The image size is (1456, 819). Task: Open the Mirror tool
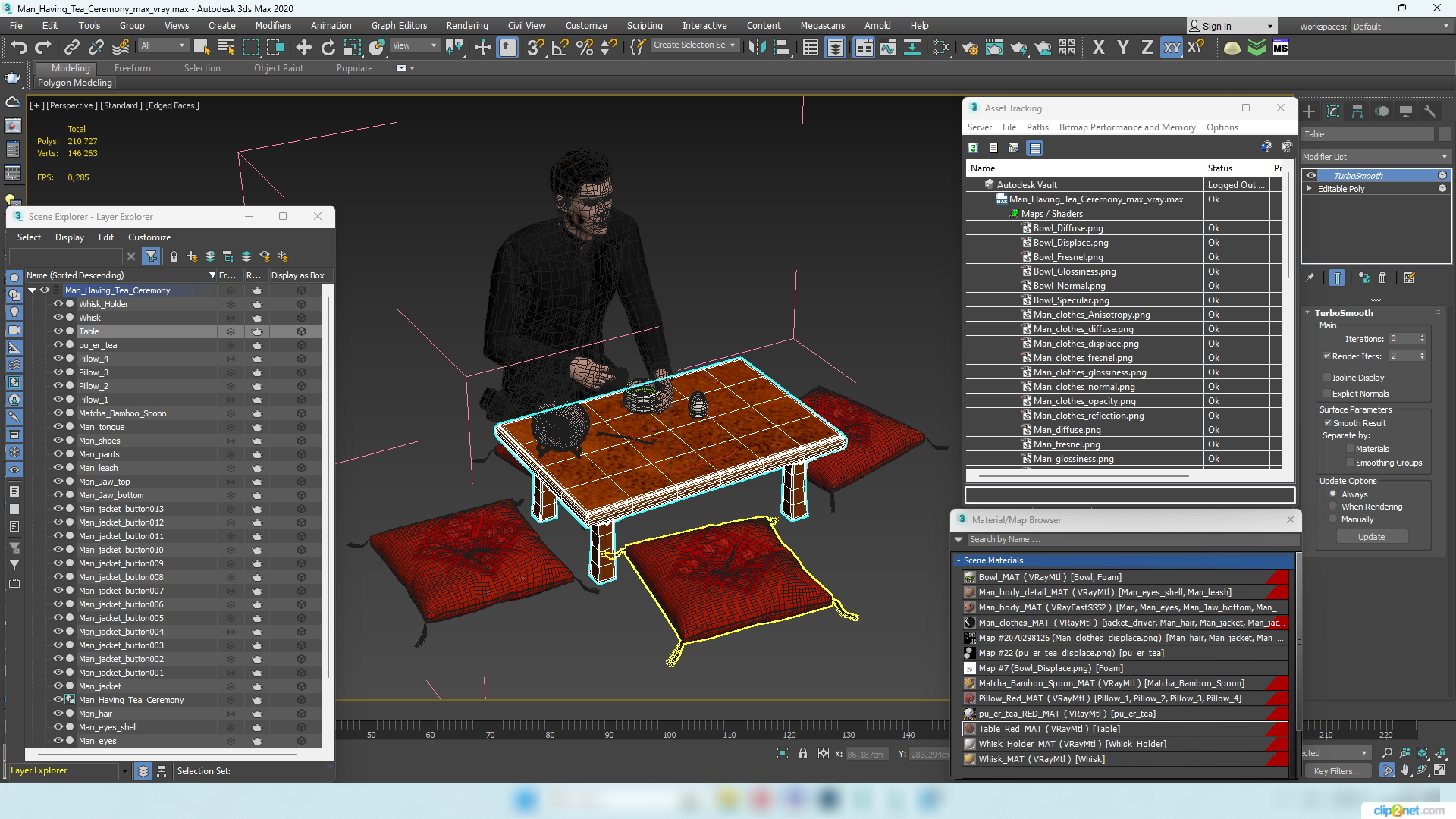[x=757, y=48]
